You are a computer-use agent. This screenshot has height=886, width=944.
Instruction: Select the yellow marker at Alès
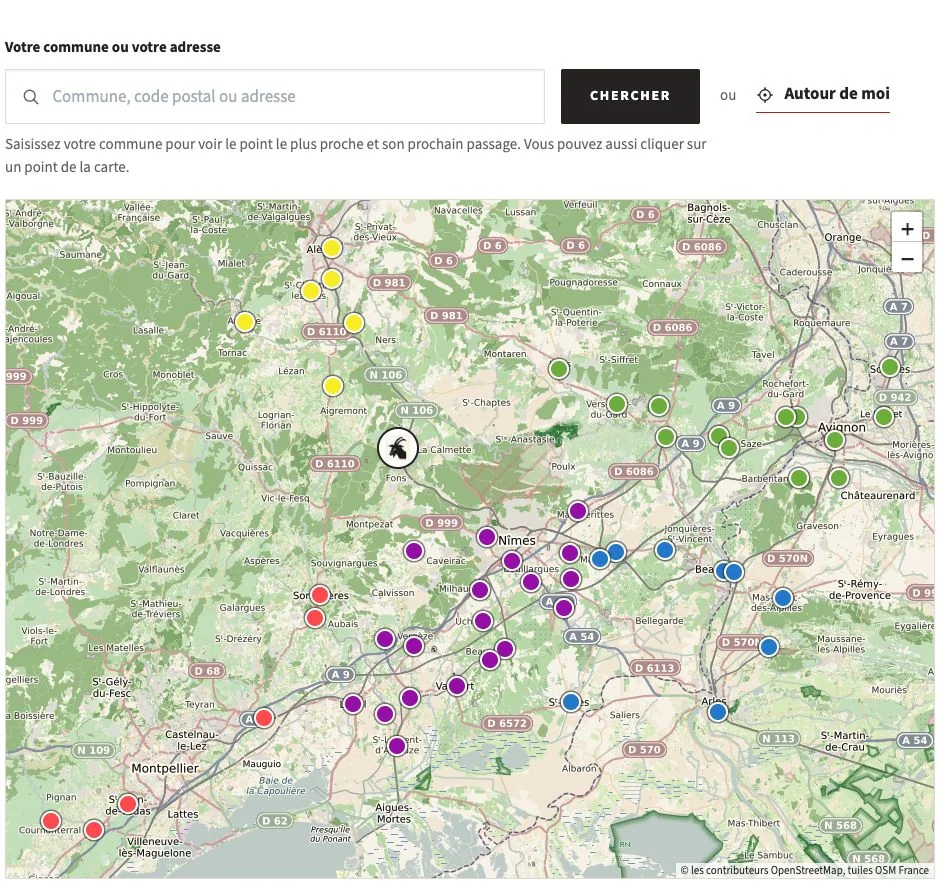click(x=332, y=248)
